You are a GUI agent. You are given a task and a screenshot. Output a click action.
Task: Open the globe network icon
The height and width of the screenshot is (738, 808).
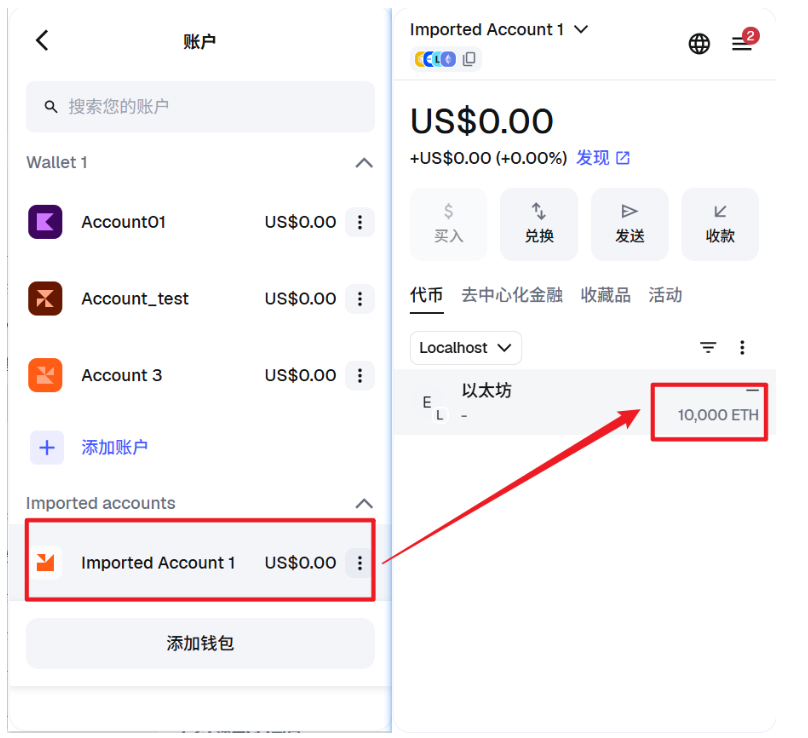(x=699, y=44)
